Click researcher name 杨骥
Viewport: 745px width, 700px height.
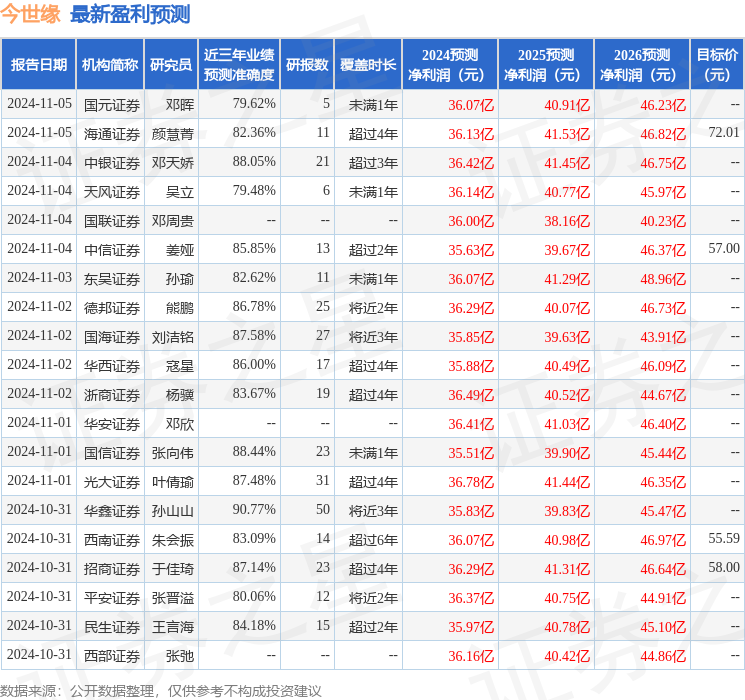coord(180,394)
